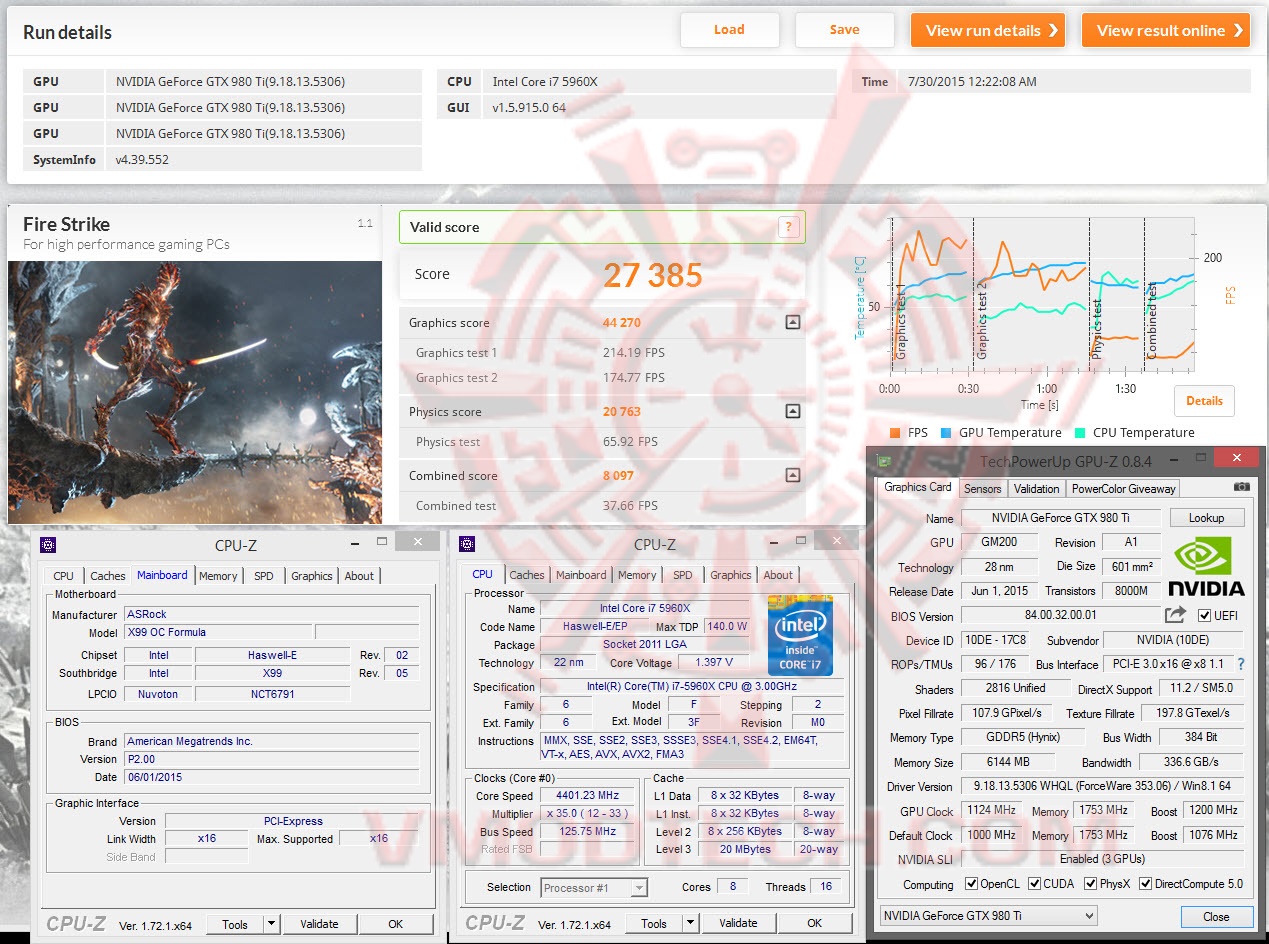The height and width of the screenshot is (944, 1269).
Task: Open Mainboard tab in processor CPU-Z window
Action: [x=581, y=575]
